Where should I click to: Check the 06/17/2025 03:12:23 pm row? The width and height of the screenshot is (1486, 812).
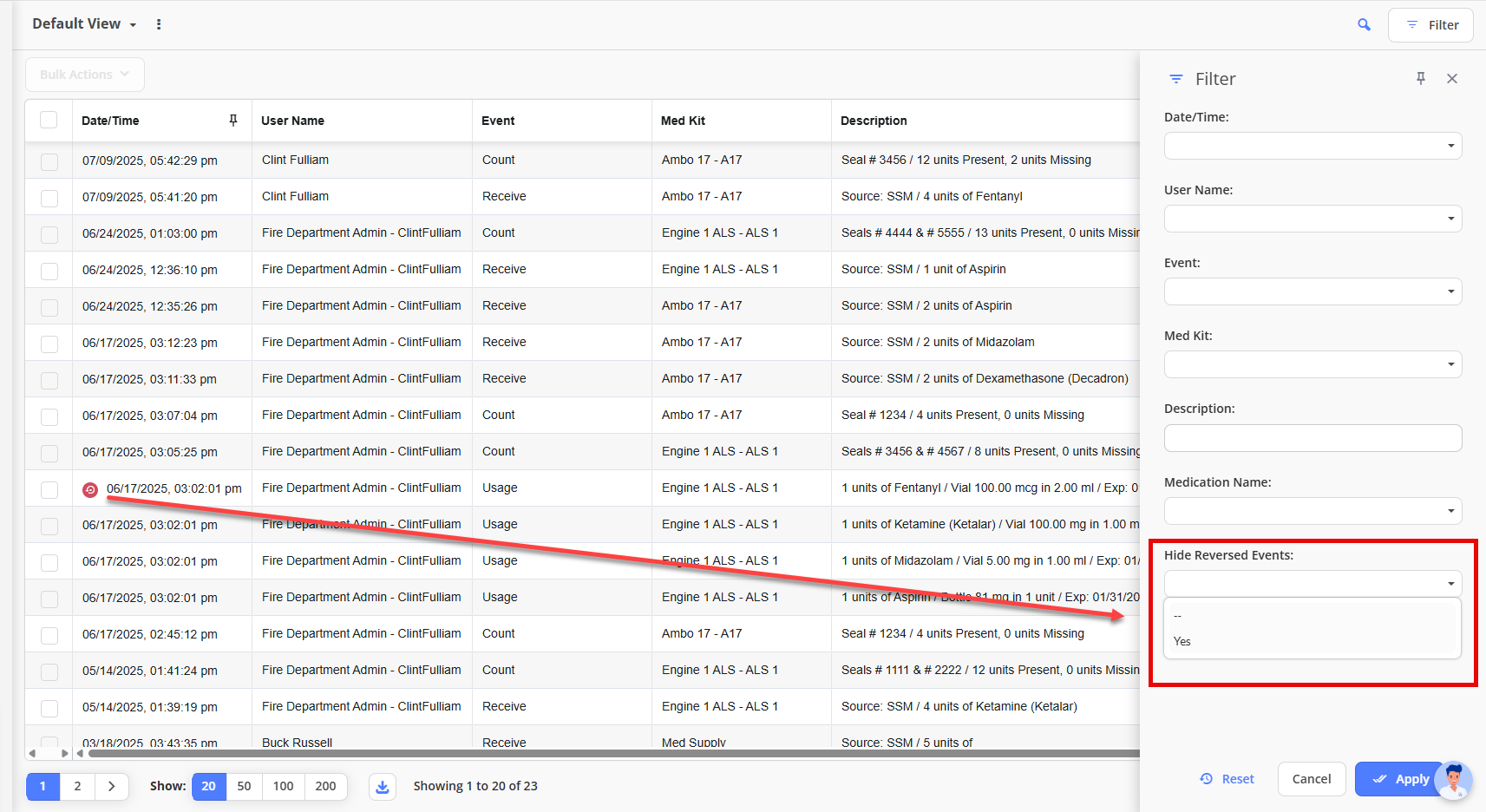pos(49,344)
